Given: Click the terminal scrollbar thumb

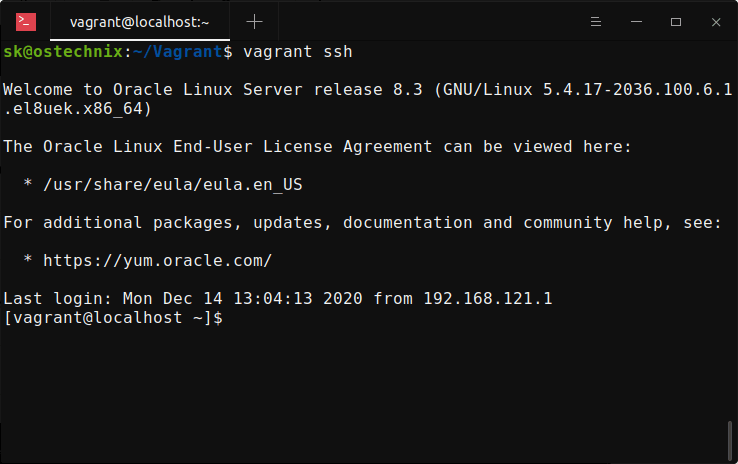Looking at the screenshot, I should pyautogui.click(x=730, y=441).
